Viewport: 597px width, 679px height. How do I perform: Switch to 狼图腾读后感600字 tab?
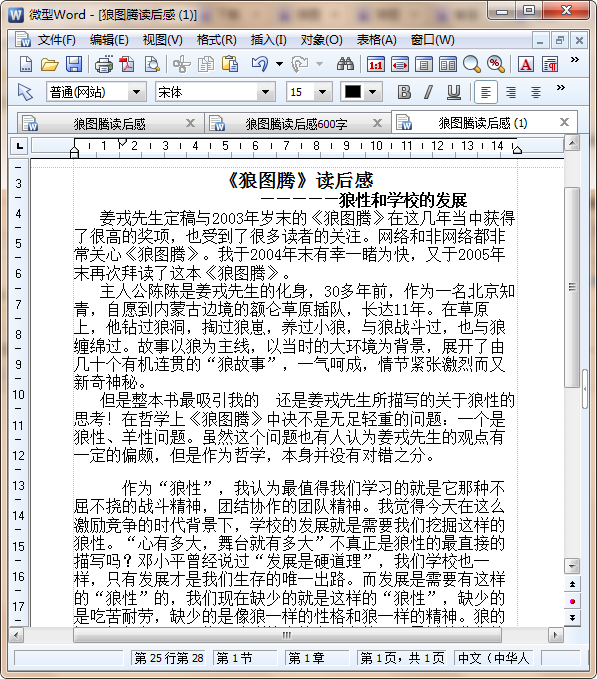point(296,124)
